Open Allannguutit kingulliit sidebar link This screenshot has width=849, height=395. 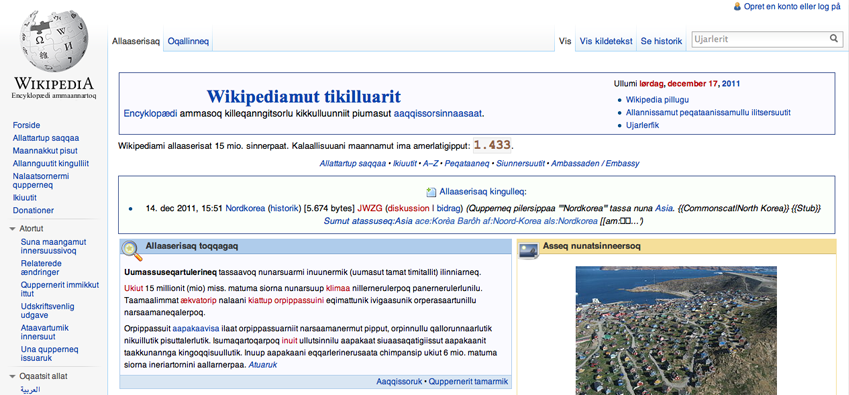click(x=50, y=163)
